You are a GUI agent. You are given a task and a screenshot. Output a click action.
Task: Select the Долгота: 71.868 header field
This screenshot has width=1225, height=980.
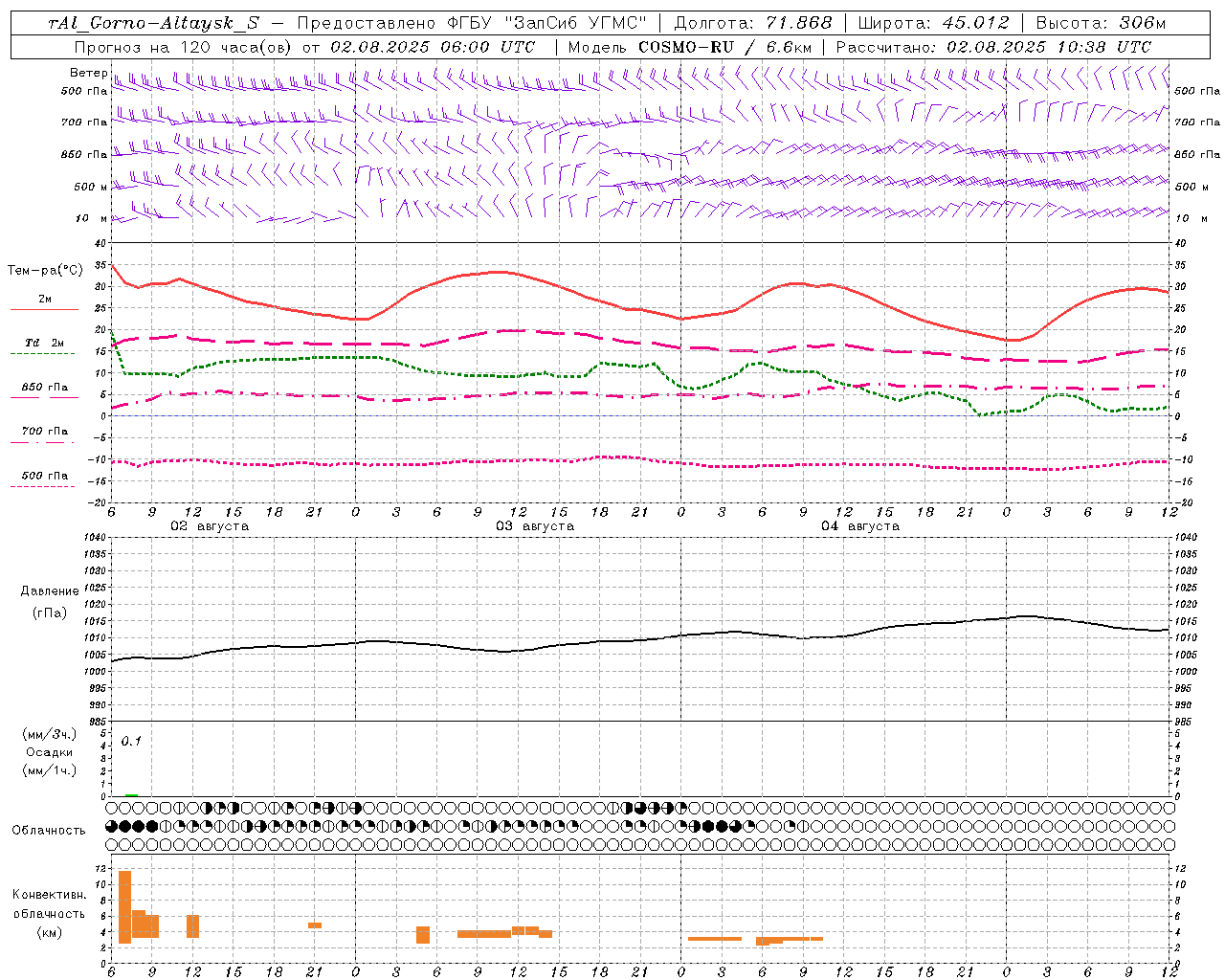[x=753, y=24]
